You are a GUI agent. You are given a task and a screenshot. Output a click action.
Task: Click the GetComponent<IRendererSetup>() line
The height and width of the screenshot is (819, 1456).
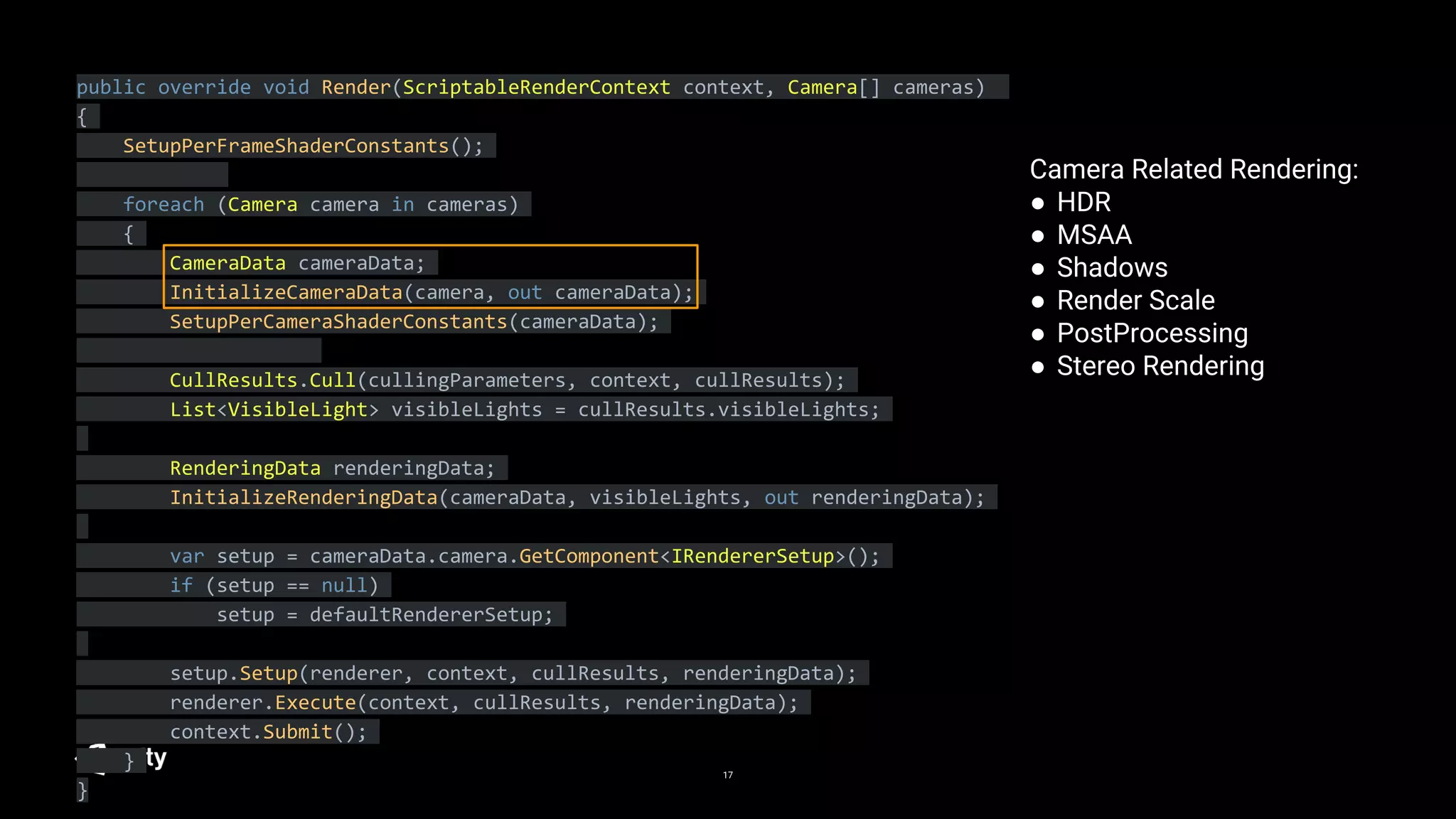525,556
